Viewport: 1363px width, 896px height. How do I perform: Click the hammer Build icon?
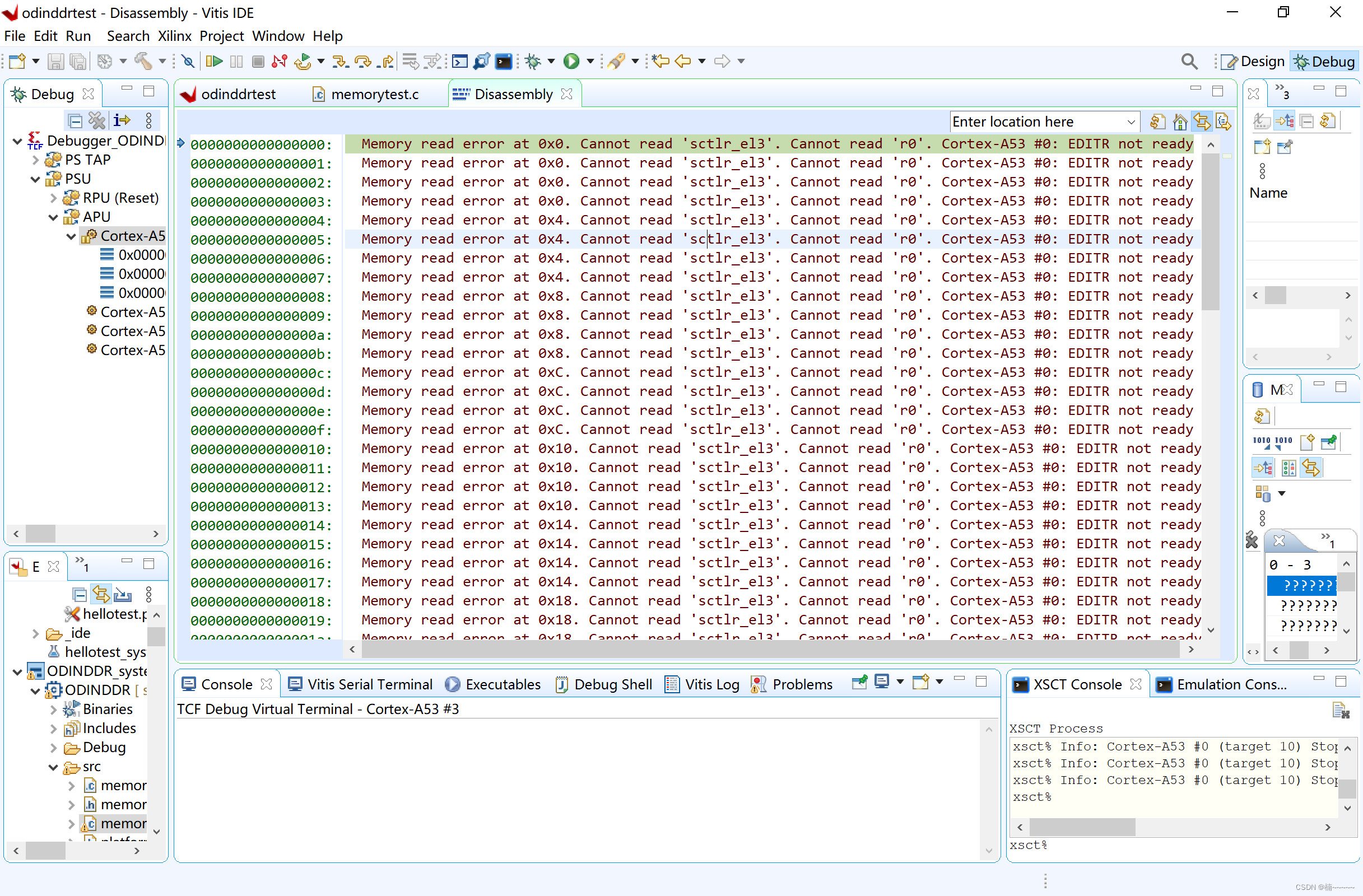[143, 61]
